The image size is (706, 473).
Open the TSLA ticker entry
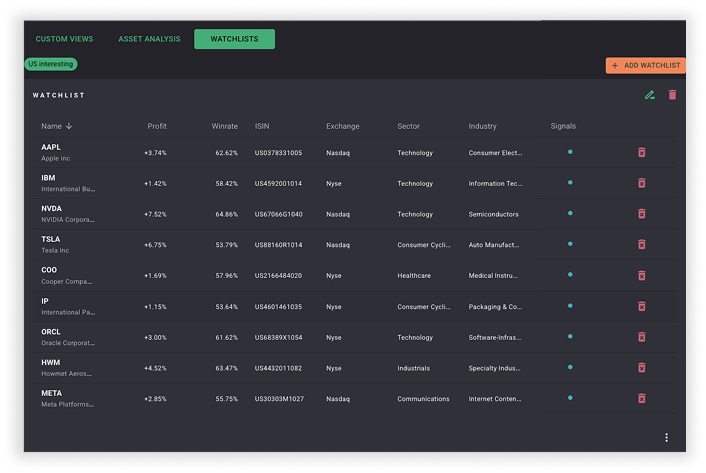50,239
